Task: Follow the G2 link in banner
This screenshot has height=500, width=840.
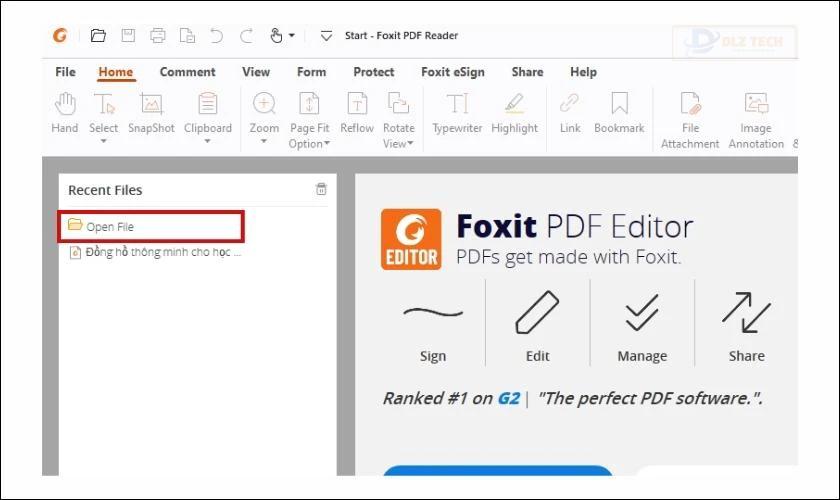Action: point(508,398)
